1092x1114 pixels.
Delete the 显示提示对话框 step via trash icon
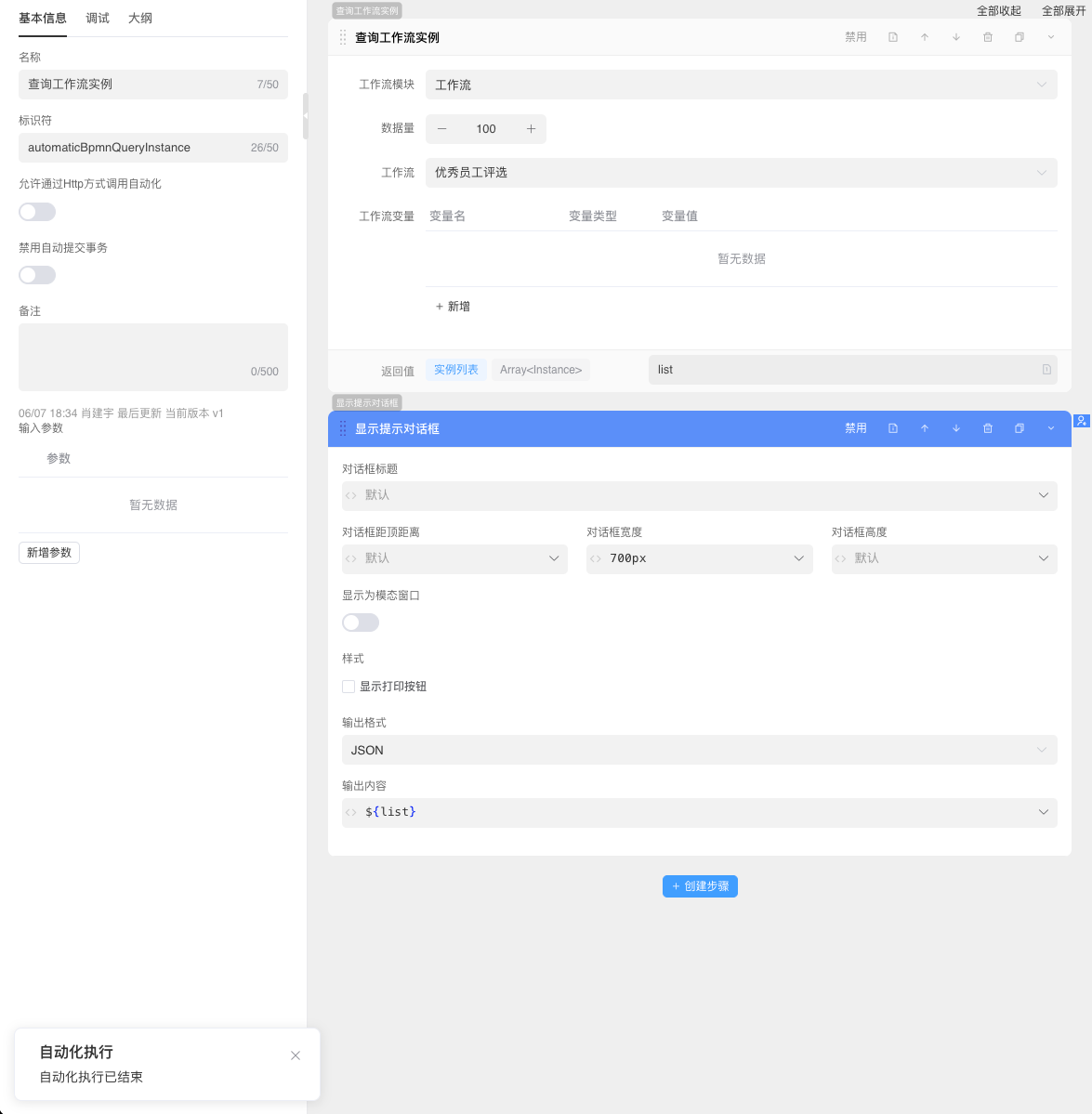pos(987,428)
